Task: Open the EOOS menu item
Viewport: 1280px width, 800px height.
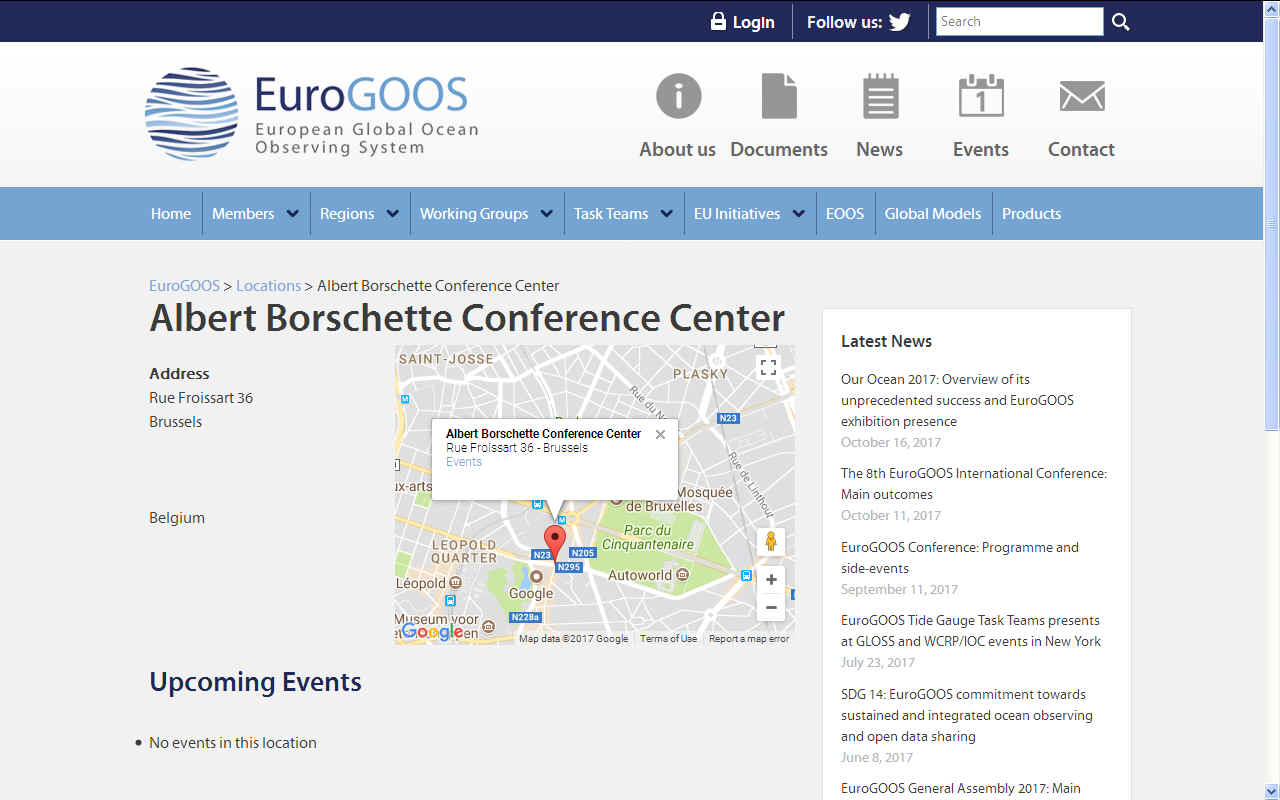Action: (x=845, y=213)
